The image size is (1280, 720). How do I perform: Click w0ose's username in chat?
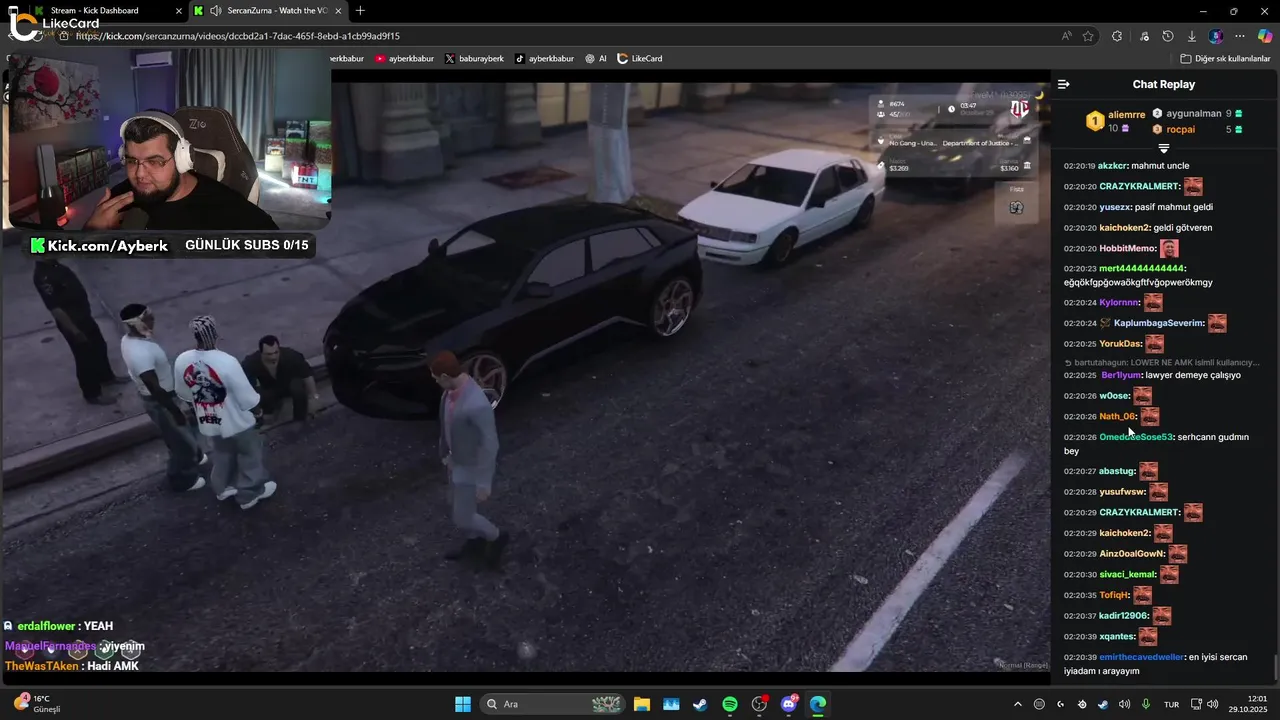point(1115,396)
